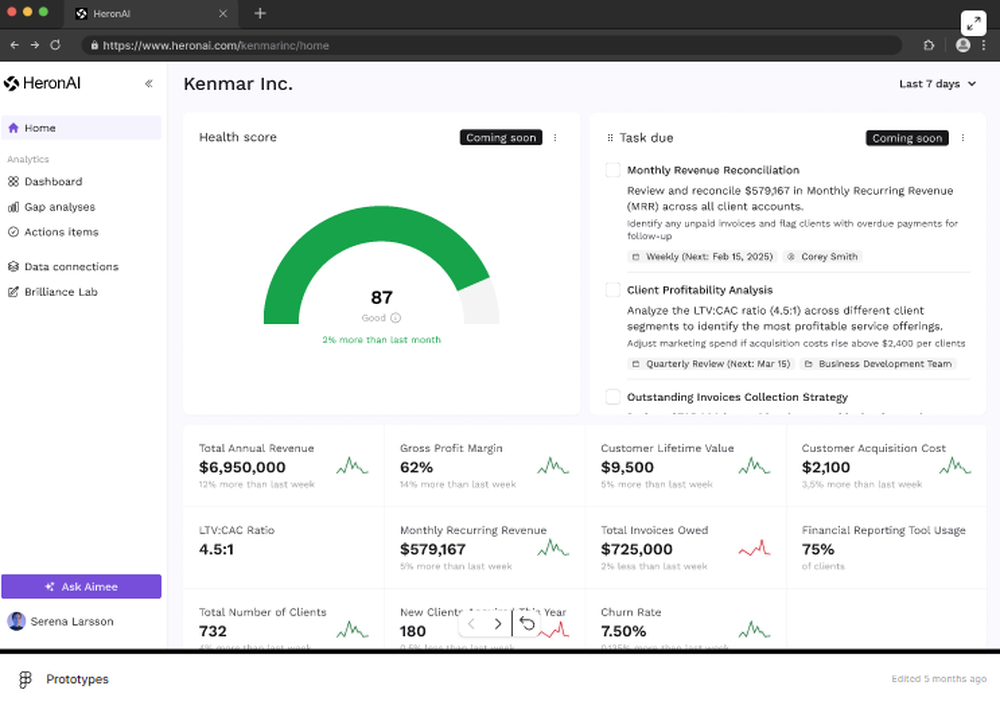Click the HeronAI logo

click(42, 82)
